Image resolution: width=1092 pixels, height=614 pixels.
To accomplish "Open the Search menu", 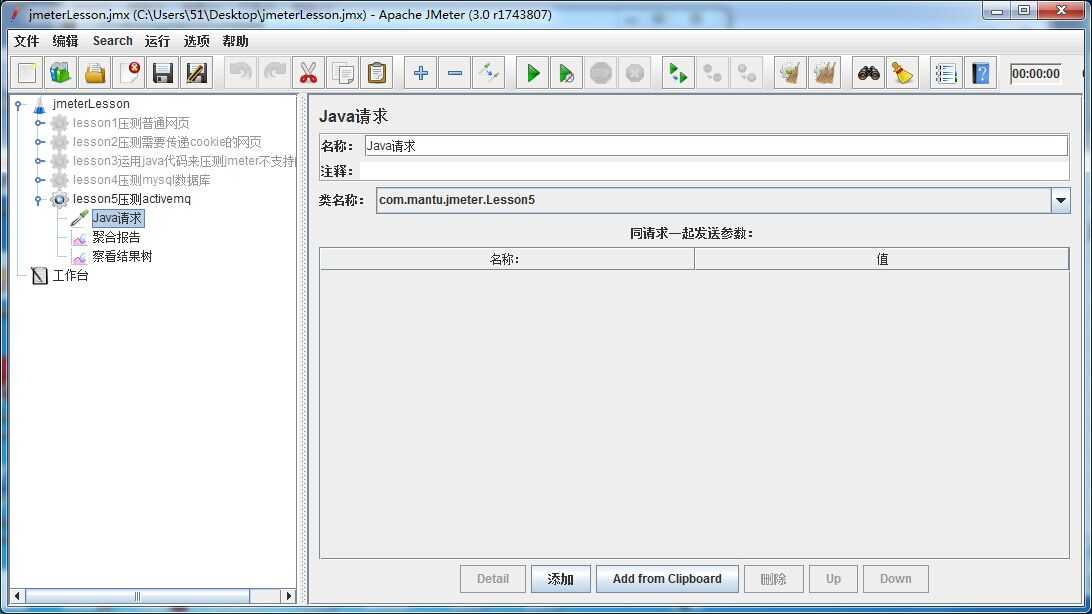I will coord(112,41).
